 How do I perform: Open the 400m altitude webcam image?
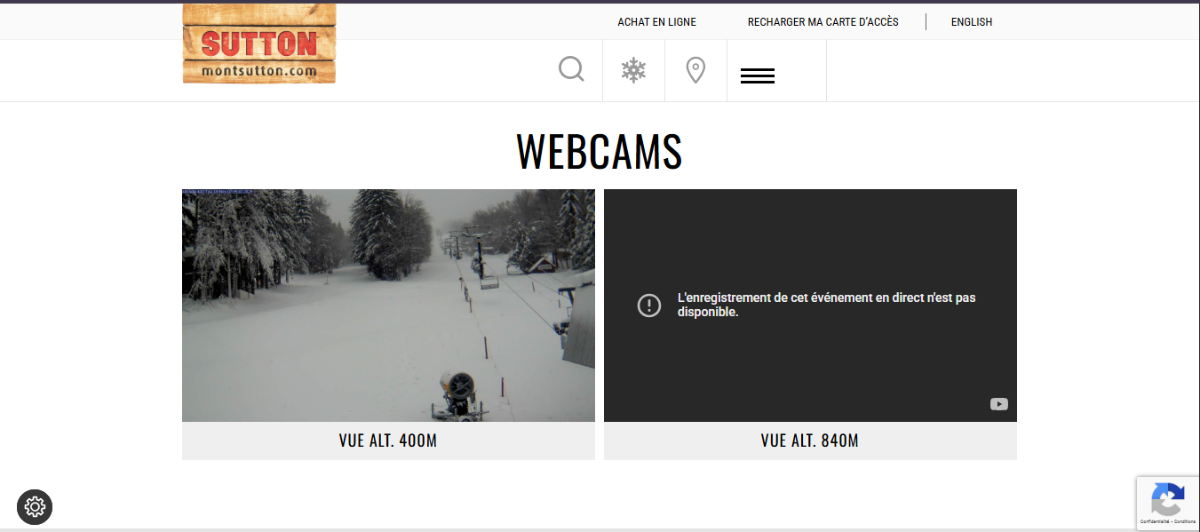click(x=388, y=305)
